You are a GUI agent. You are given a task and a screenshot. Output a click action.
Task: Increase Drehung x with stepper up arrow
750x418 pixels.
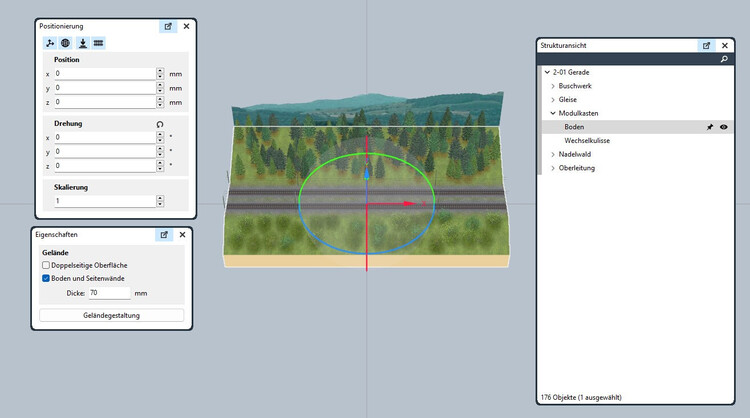click(160, 134)
